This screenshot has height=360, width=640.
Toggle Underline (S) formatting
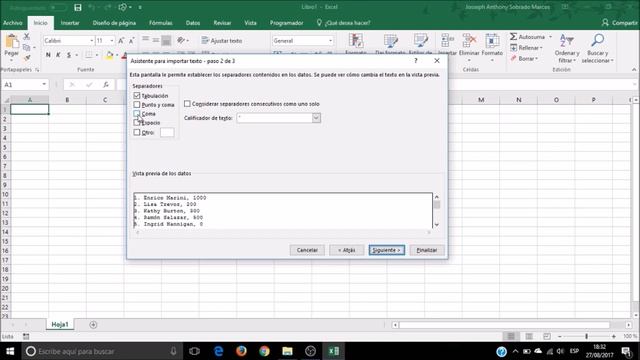69,55
